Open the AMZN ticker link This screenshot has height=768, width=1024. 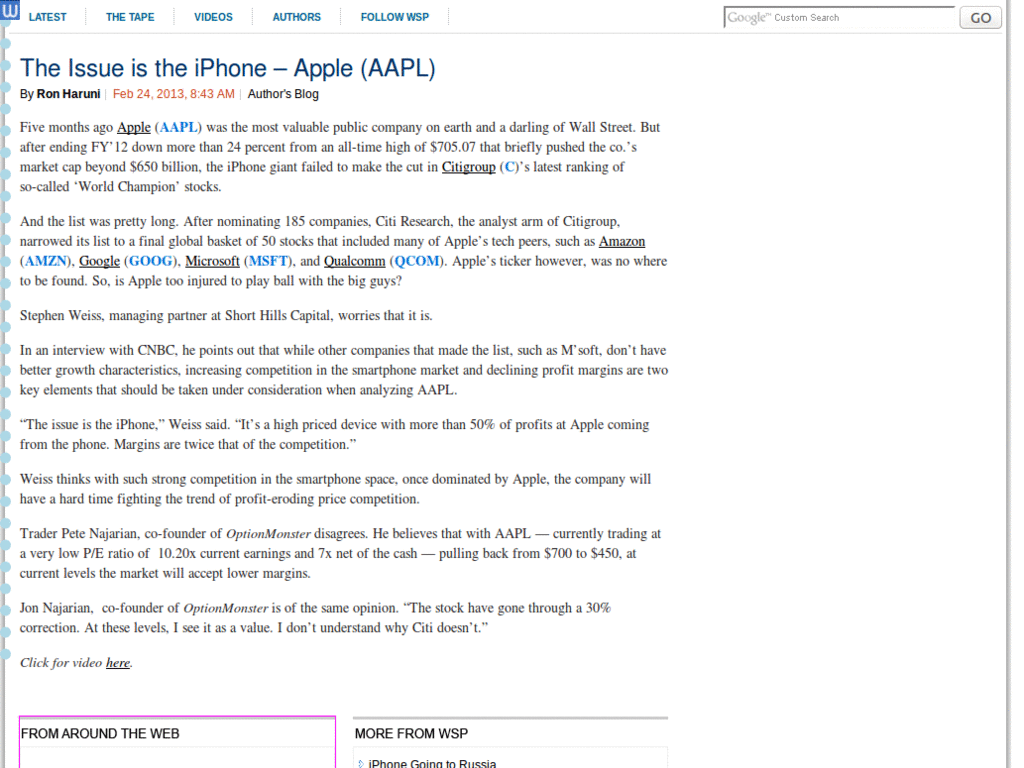(46, 261)
